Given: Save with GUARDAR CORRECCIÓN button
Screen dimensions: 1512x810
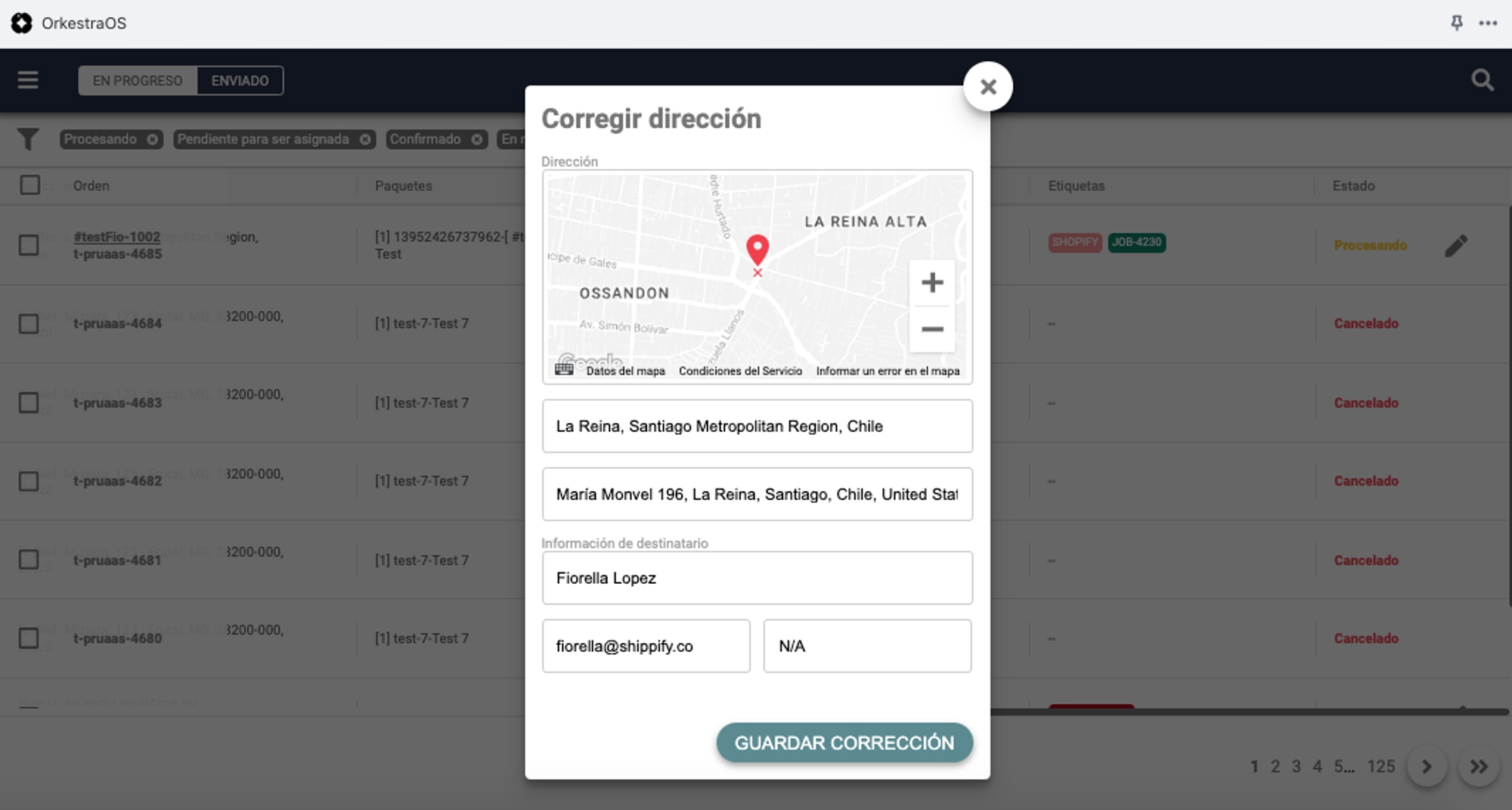Looking at the screenshot, I should click(x=844, y=743).
